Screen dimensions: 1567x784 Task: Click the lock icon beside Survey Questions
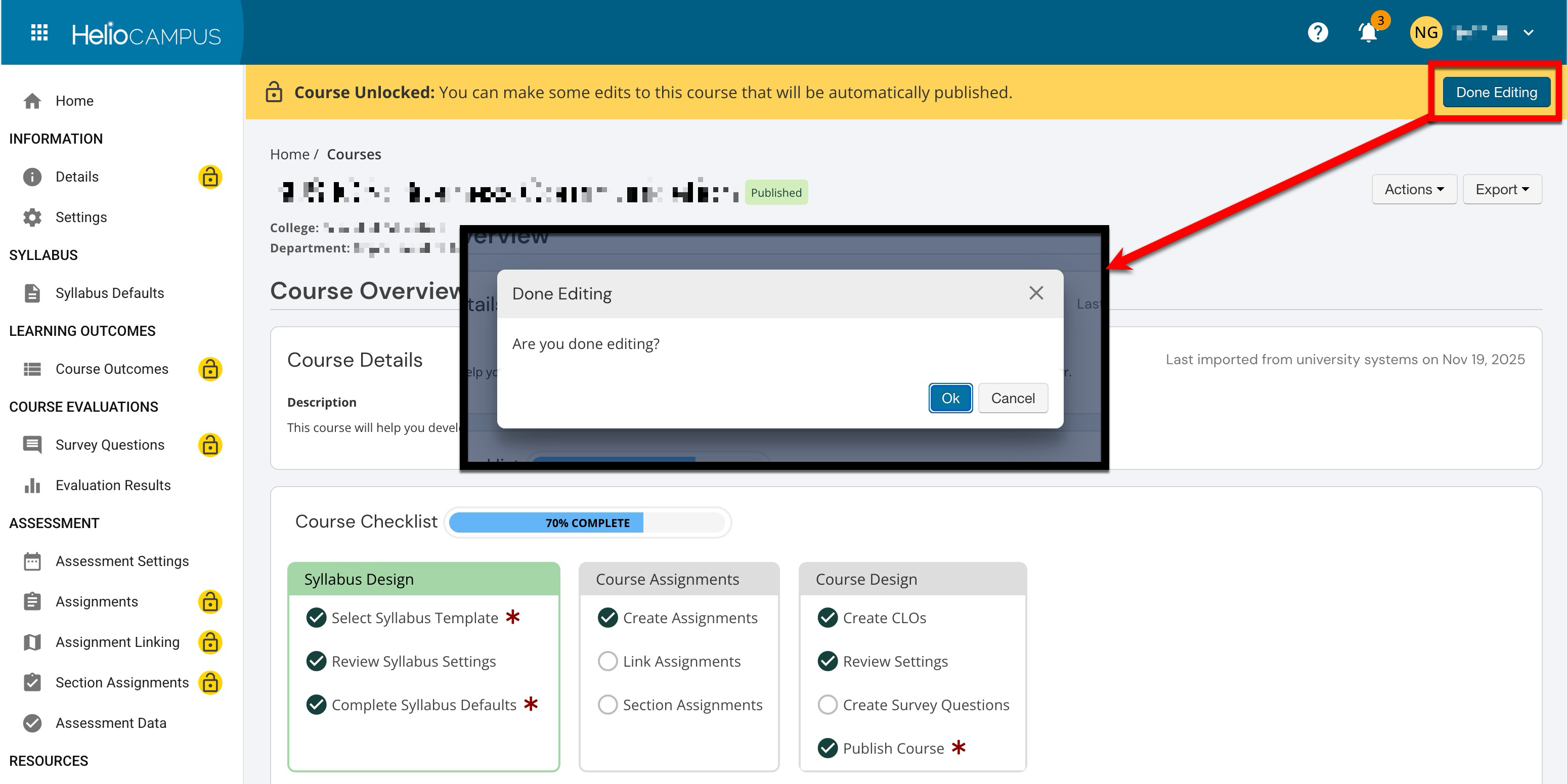[x=210, y=445]
